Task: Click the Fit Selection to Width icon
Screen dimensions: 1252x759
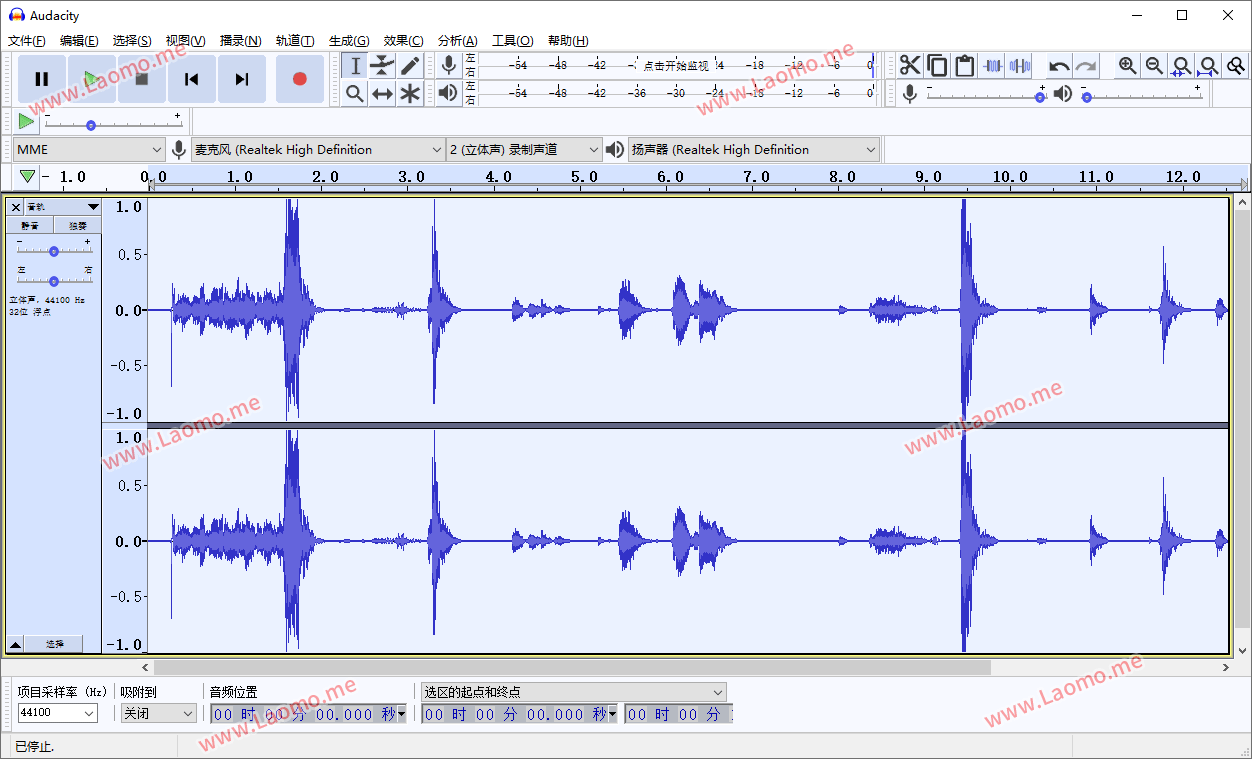Action: point(1182,66)
